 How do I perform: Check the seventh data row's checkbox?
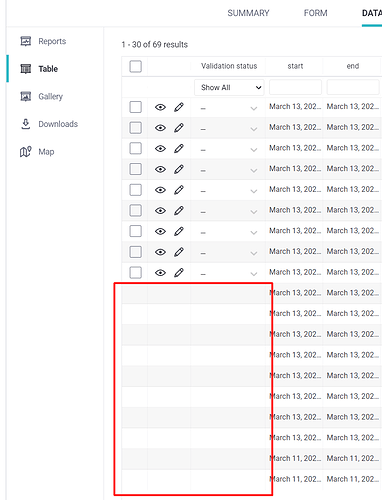pyautogui.click(x=136, y=231)
